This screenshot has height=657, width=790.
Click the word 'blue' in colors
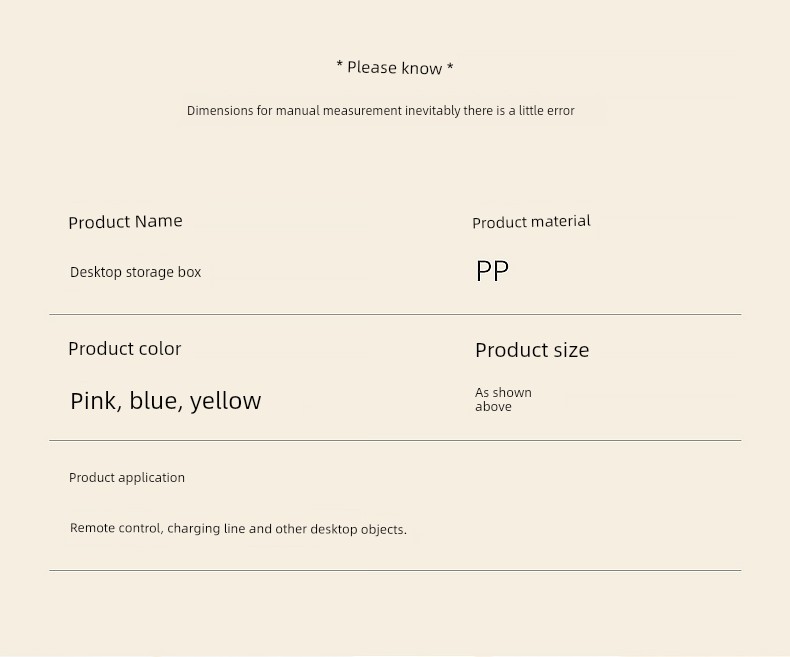coord(156,401)
